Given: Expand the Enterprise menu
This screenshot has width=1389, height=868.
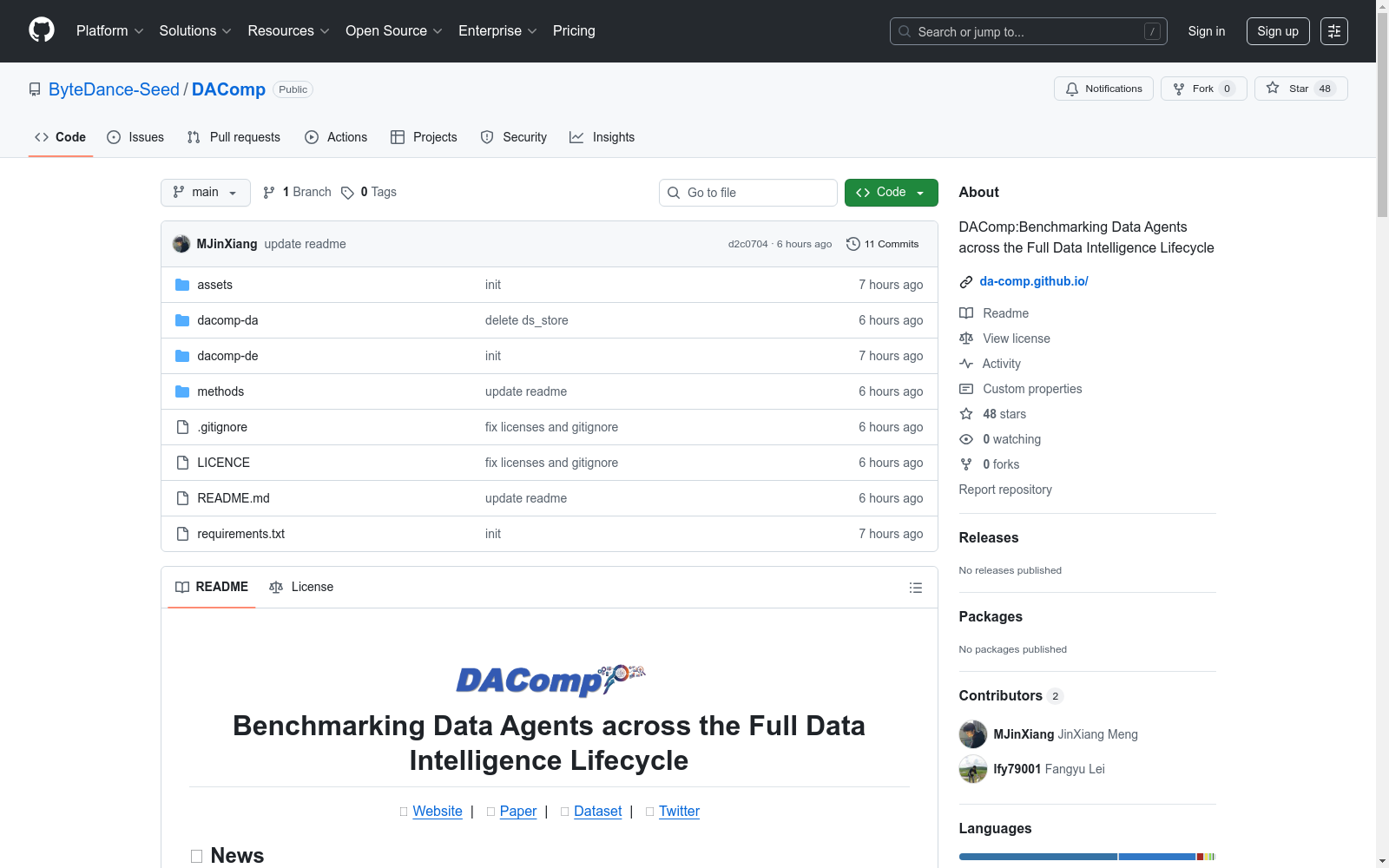Looking at the screenshot, I should click(498, 31).
